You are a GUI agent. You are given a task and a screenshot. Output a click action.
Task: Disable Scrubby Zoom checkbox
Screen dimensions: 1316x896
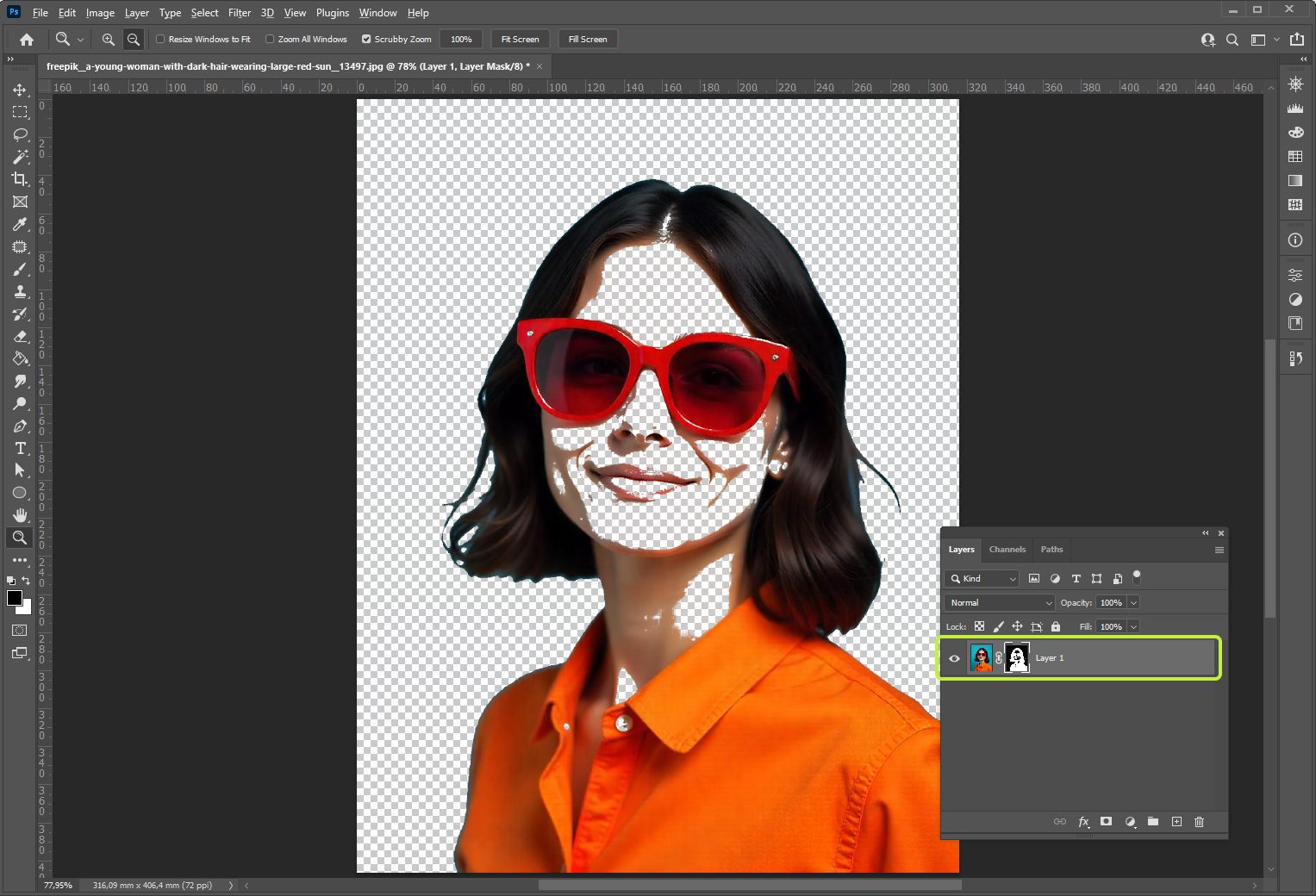click(x=366, y=39)
